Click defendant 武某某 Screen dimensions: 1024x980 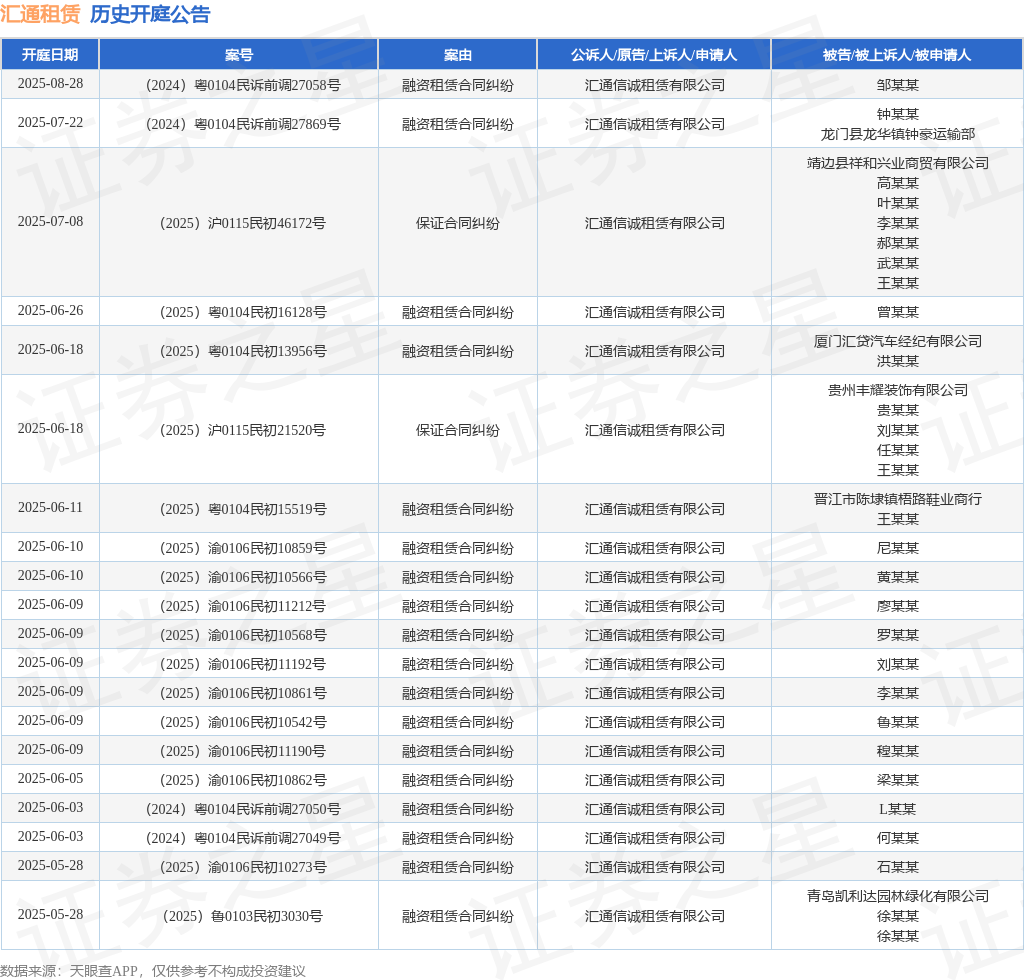click(x=898, y=263)
